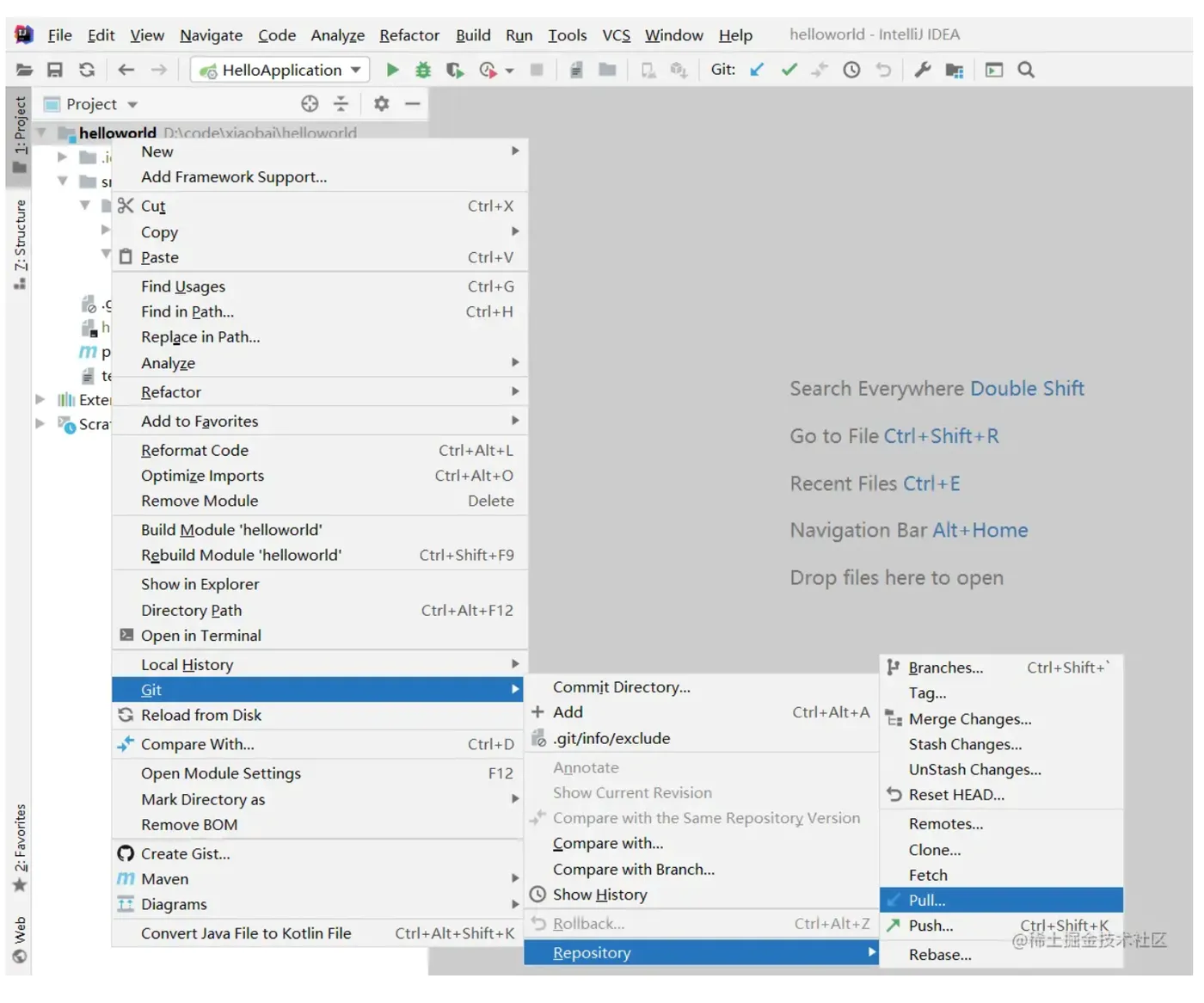Image resolution: width=1204 pixels, height=1003 pixels.
Task: Select Add in Git submenu
Action: click(x=702, y=712)
